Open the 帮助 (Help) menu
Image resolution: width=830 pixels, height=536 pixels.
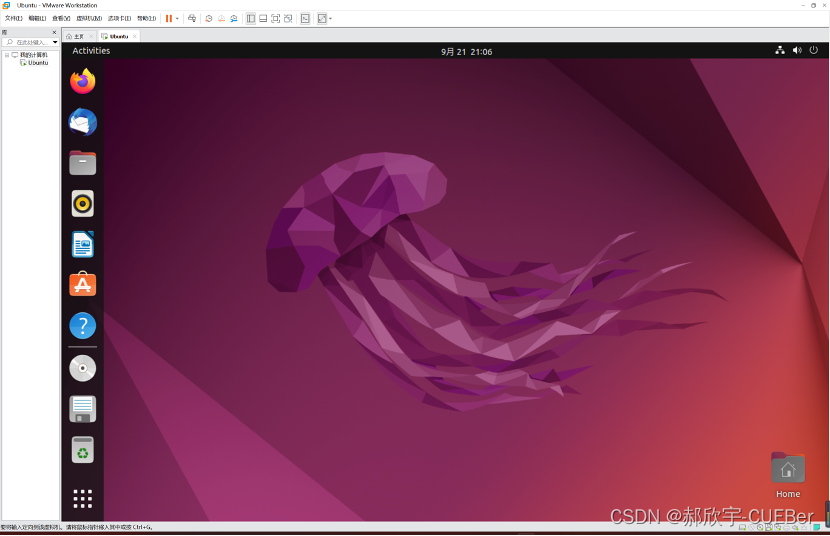coord(147,18)
